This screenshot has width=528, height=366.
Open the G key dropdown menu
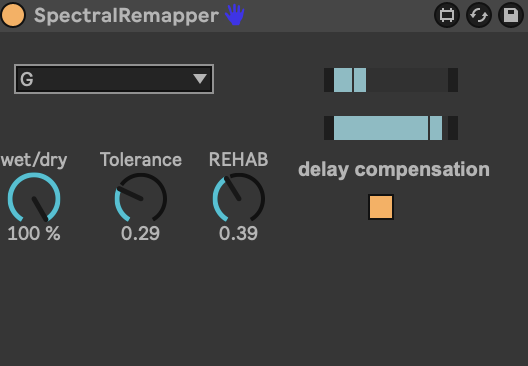pos(114,79)
